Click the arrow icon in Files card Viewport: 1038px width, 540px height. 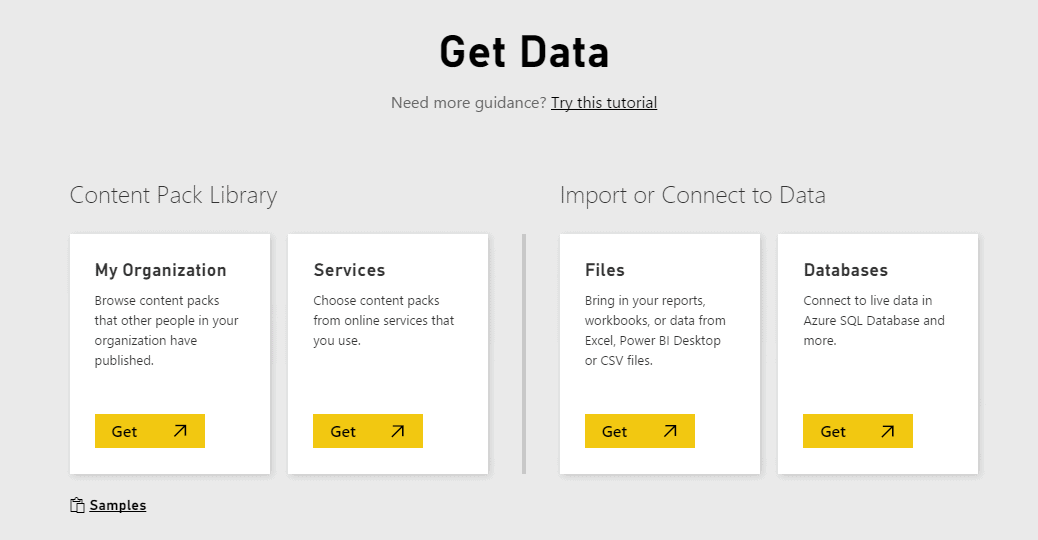coord(670,431)
